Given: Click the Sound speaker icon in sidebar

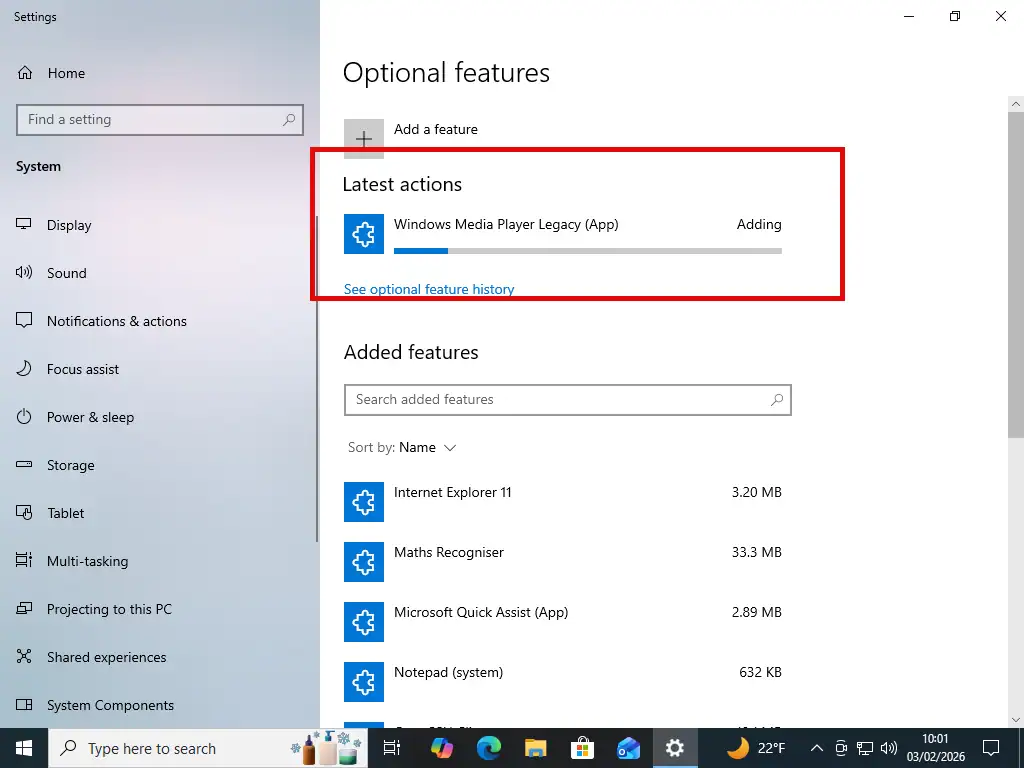Looking at the screenshot, I should (23, 273).
